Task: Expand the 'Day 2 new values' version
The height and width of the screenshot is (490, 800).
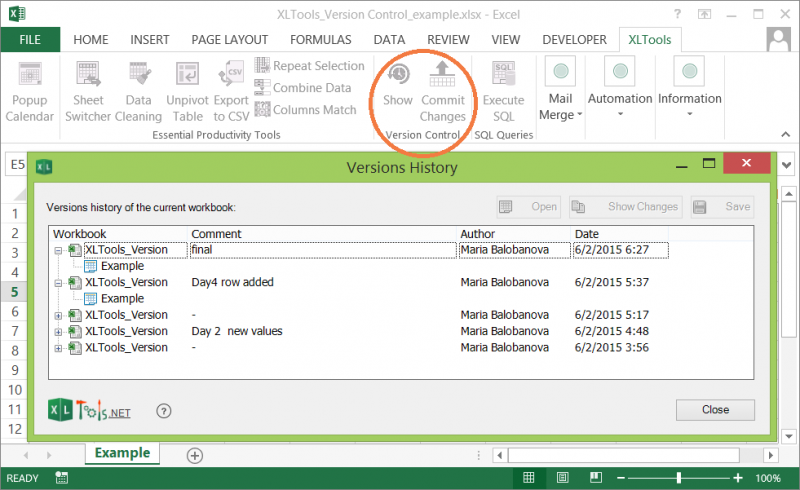Action: [59, 331]
